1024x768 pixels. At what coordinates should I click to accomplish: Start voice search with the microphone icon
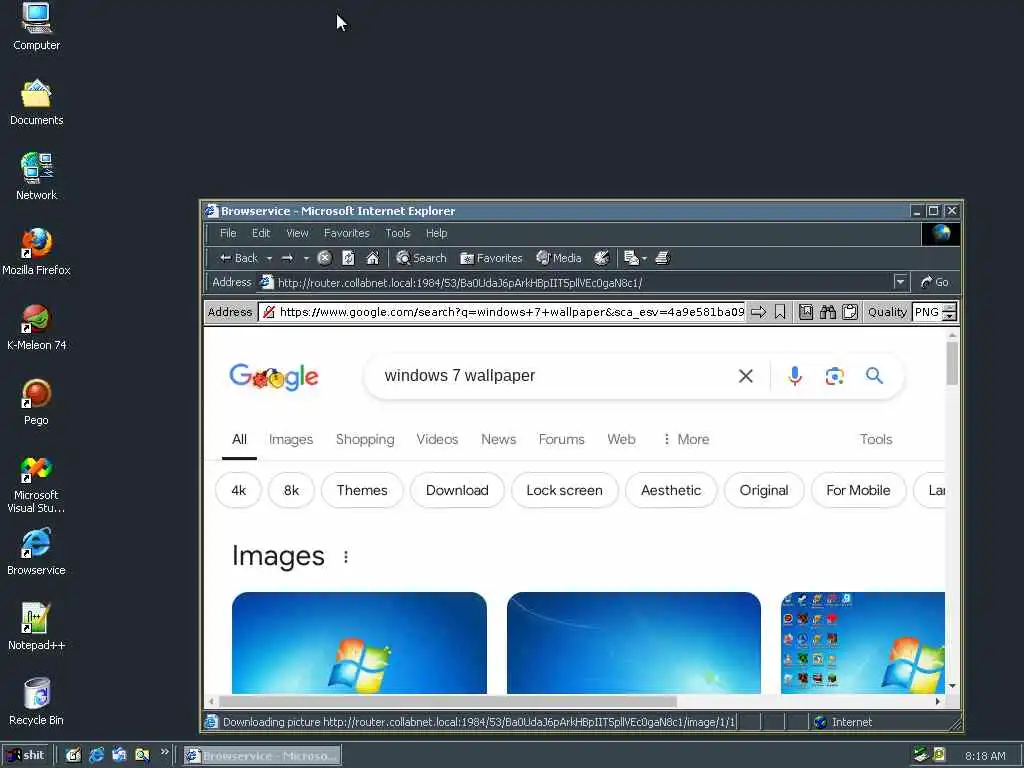pos(795,376)
